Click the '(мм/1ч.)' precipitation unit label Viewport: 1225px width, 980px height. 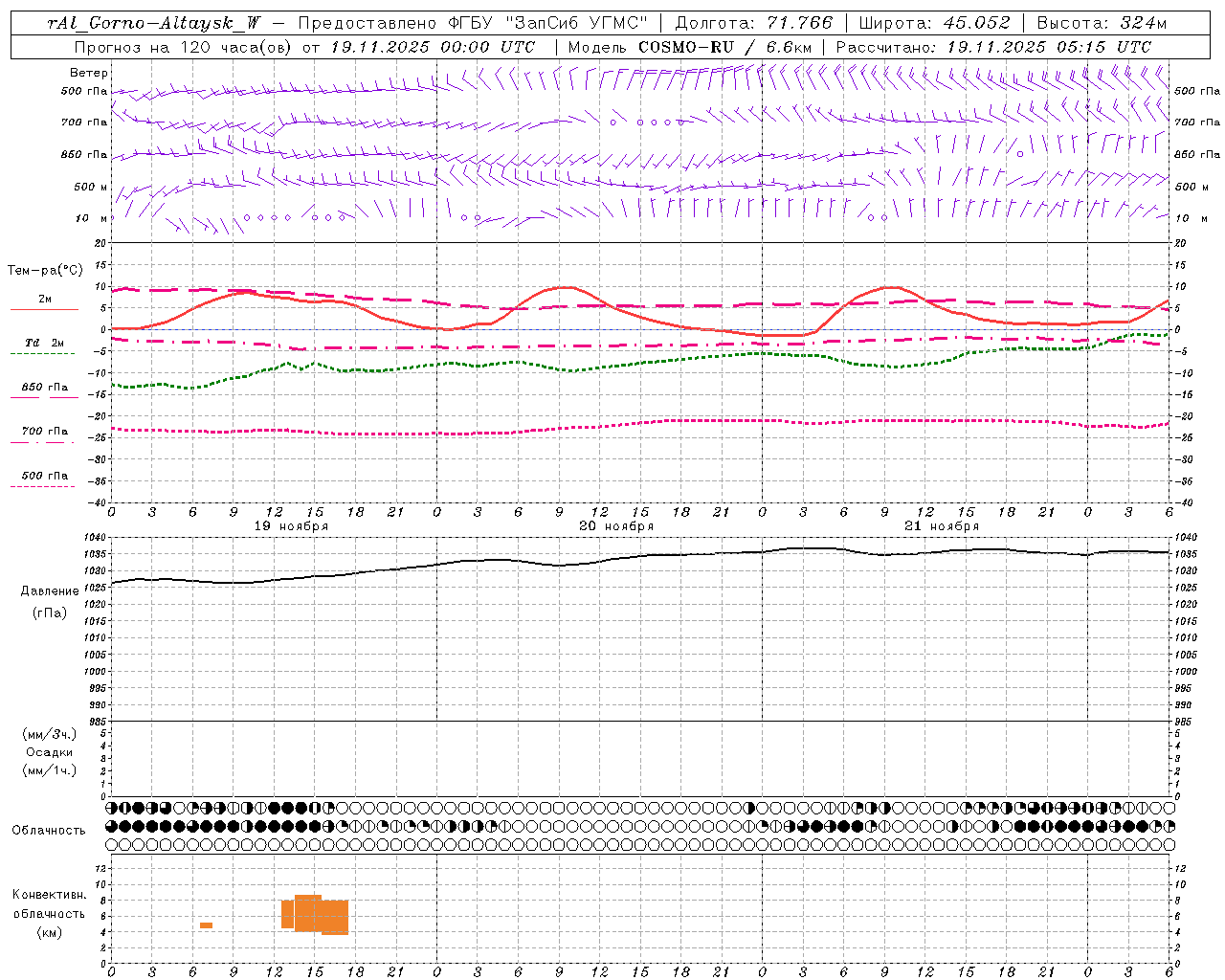tap(50, 770)
